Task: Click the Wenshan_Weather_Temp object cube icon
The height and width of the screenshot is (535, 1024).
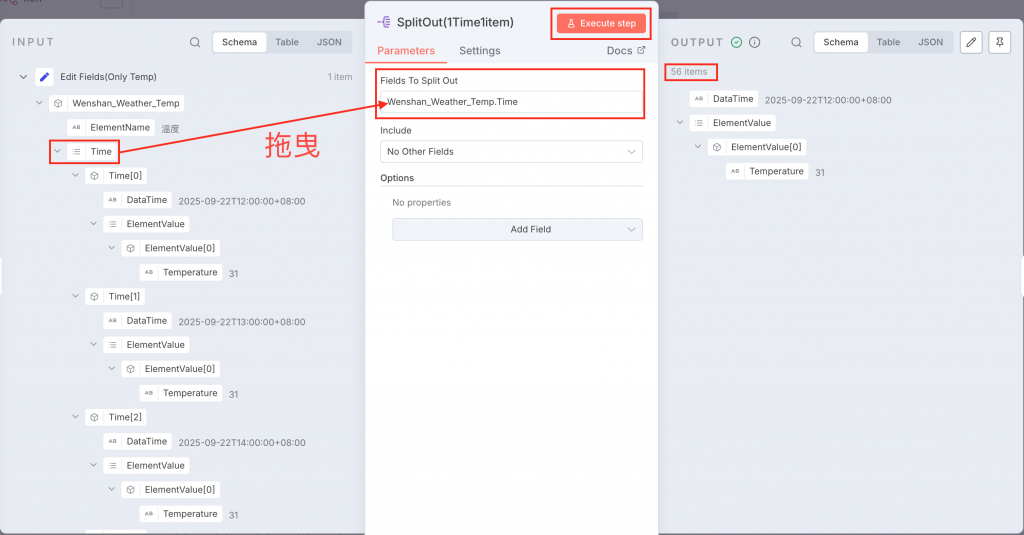Action: point(58,103)
